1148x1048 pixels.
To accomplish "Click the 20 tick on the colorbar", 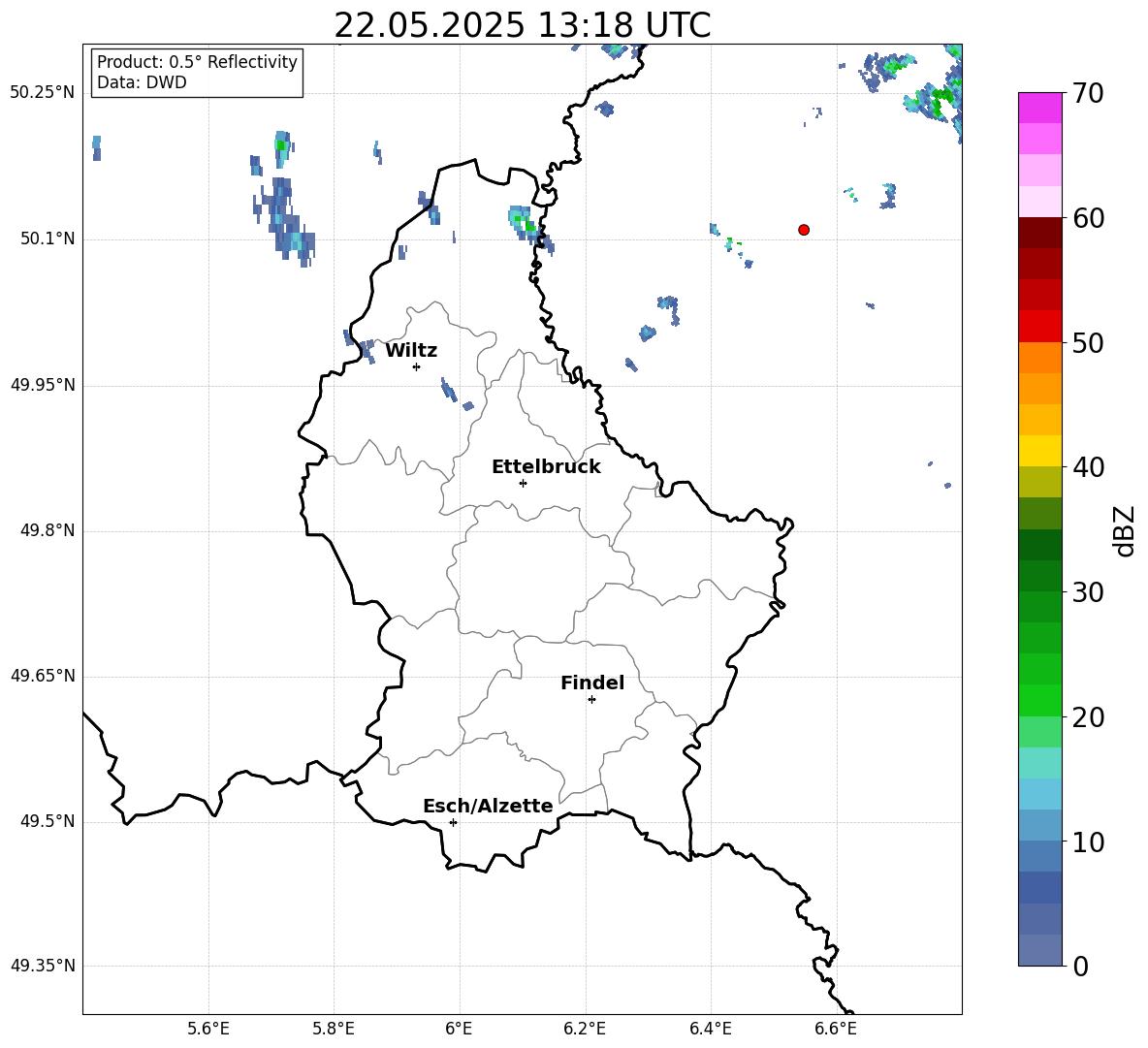I will click(x=1088, y=717).
